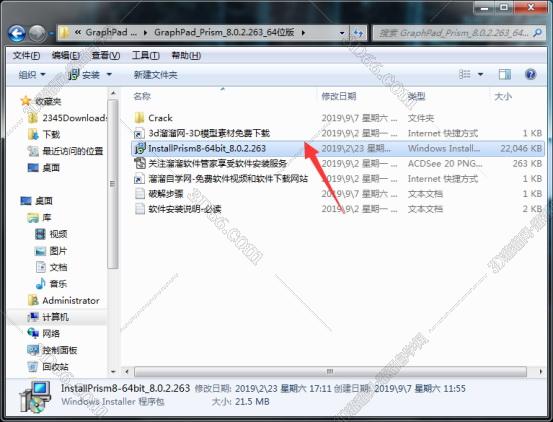The height and width of the screenshot is (422, 553).
Task: Select the 库 tree item
Action: tap(47, 218)
